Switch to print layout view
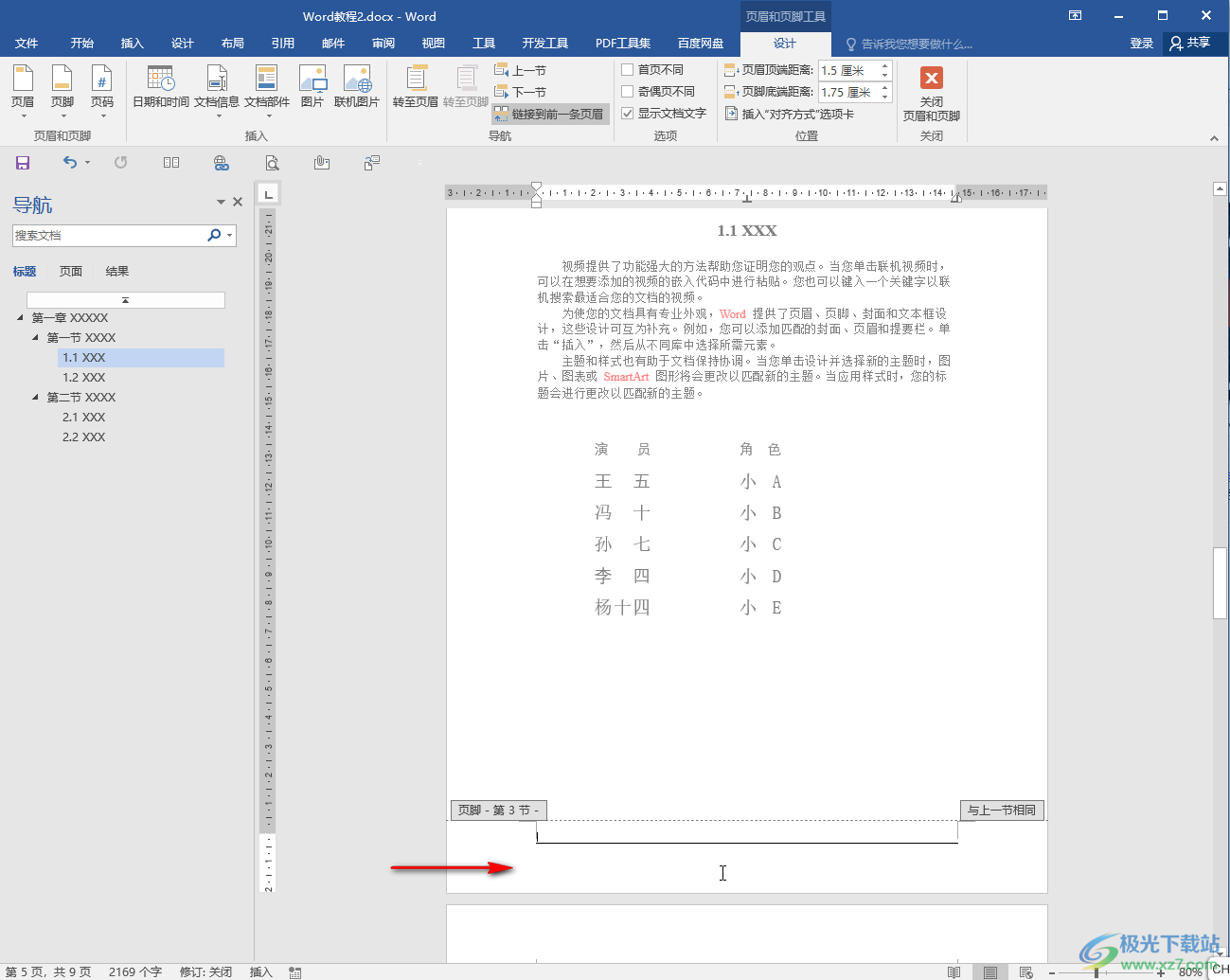This screenshot has width=1230, height=980. pyautogui.click(x=989, y=971)
